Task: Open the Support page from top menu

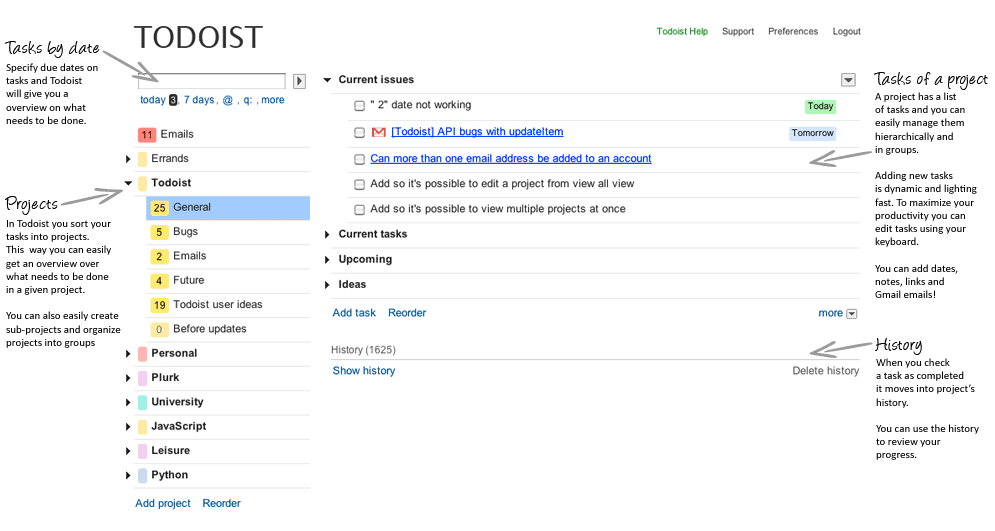Action: (738, 32)
